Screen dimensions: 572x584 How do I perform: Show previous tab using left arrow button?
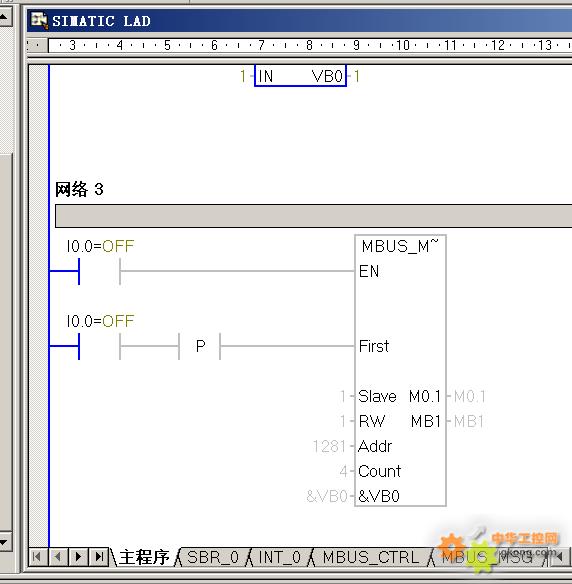[57, 557]
